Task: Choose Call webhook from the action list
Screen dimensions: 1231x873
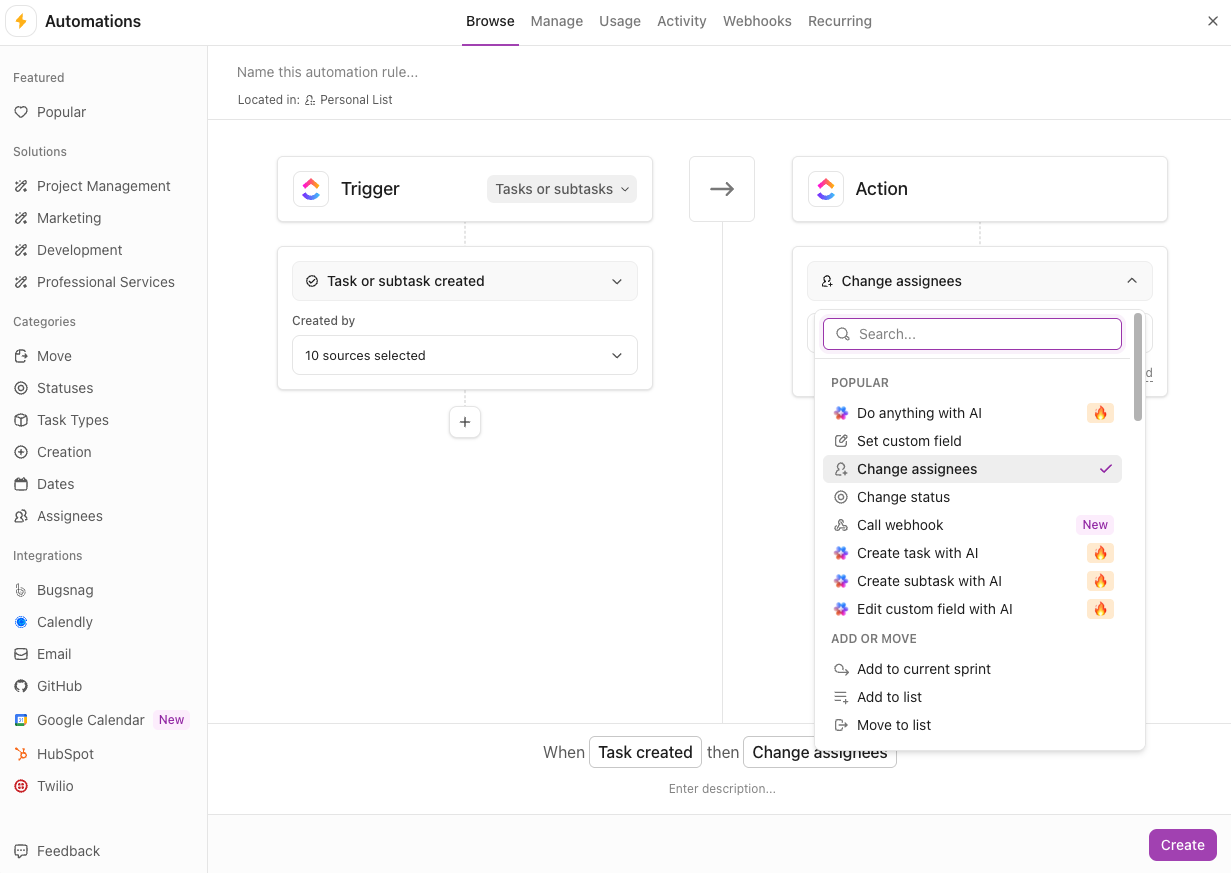Action: 900,525
